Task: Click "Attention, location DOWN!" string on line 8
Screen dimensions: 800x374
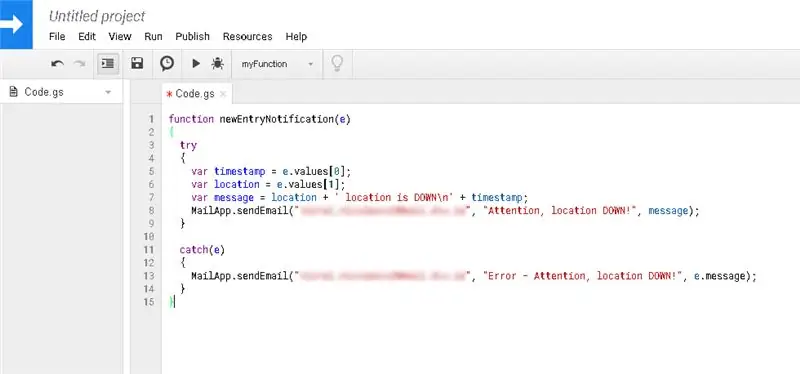Action: 561,210
